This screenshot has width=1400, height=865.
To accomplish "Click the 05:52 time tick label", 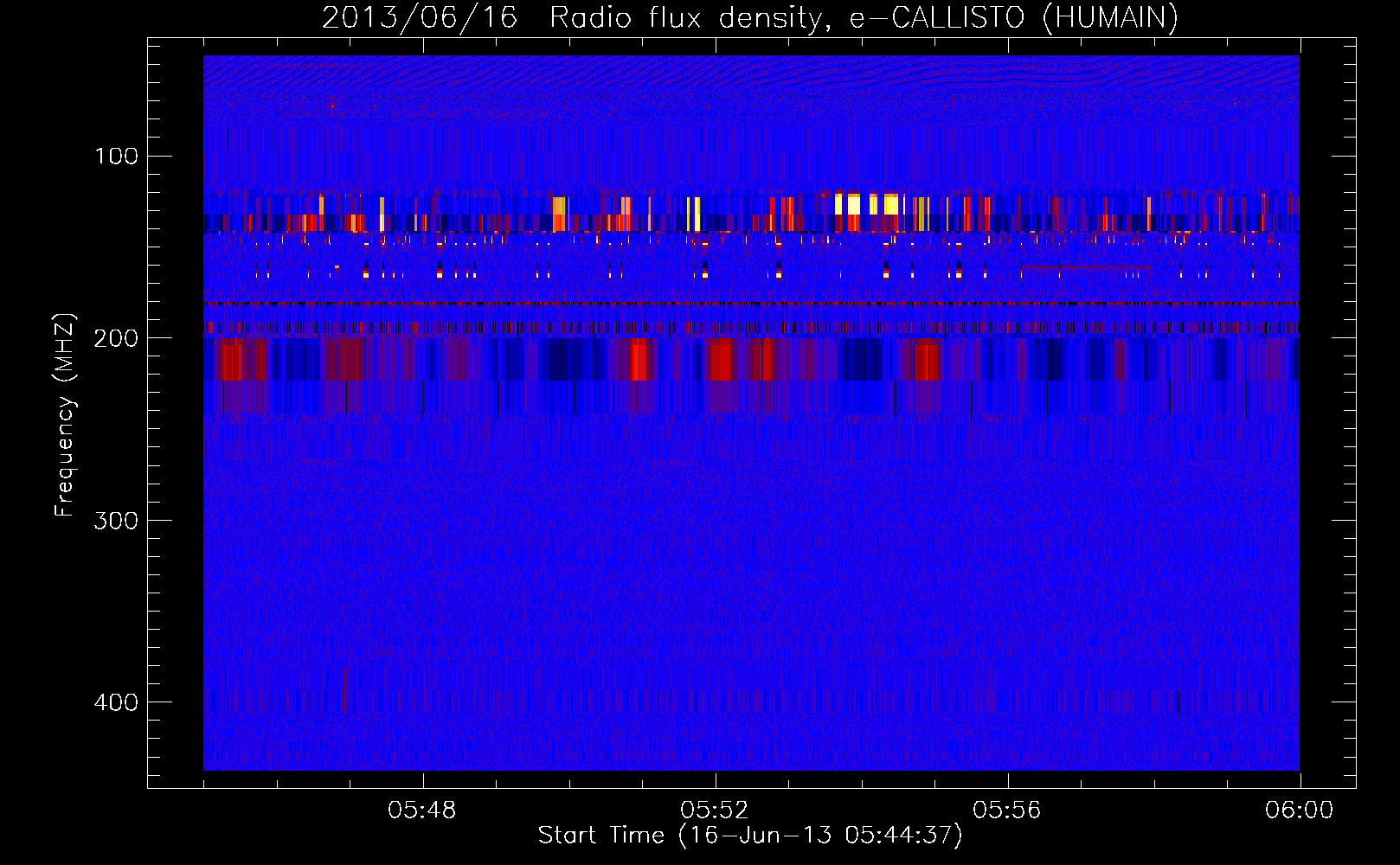I will (x=715, y=811).
